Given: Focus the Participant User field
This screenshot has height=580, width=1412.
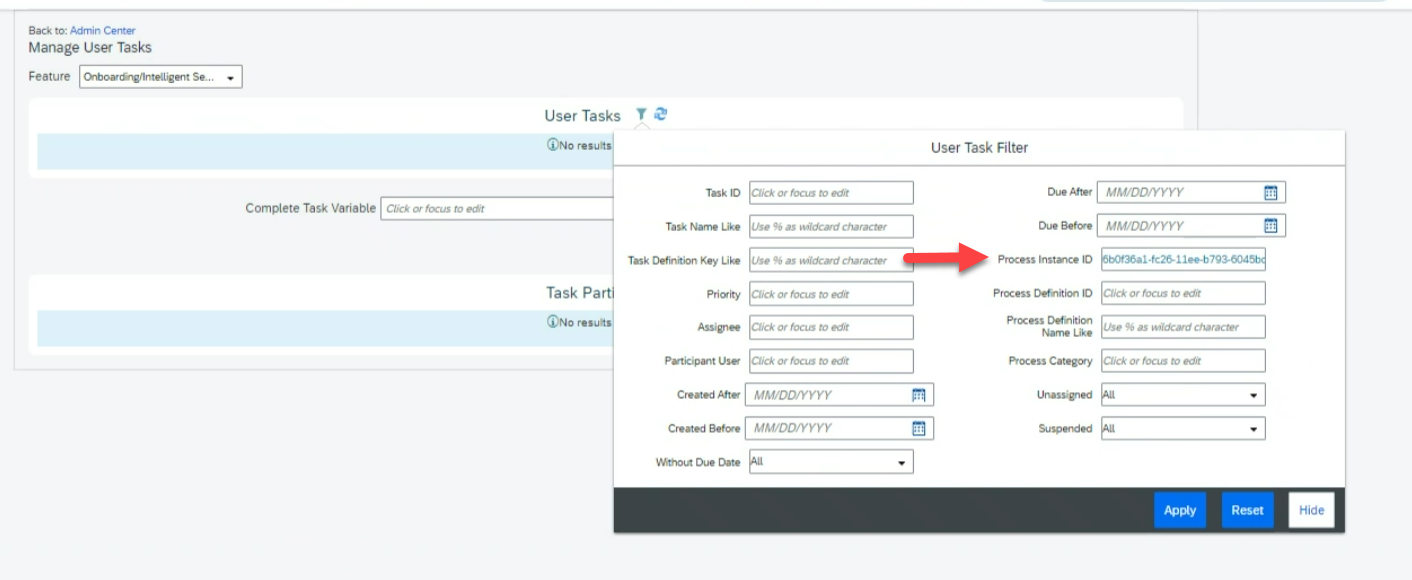Looking at the screenshot, I should [x=831, y=361].
